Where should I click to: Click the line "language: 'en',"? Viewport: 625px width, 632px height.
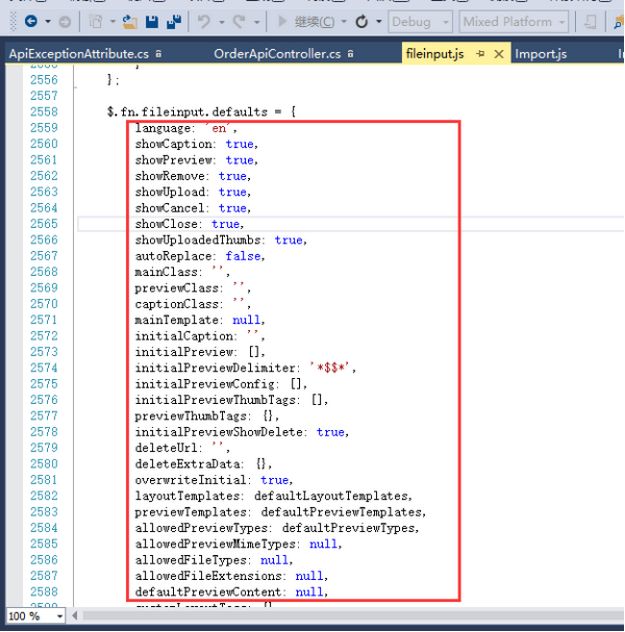click(x=186, y=128)
